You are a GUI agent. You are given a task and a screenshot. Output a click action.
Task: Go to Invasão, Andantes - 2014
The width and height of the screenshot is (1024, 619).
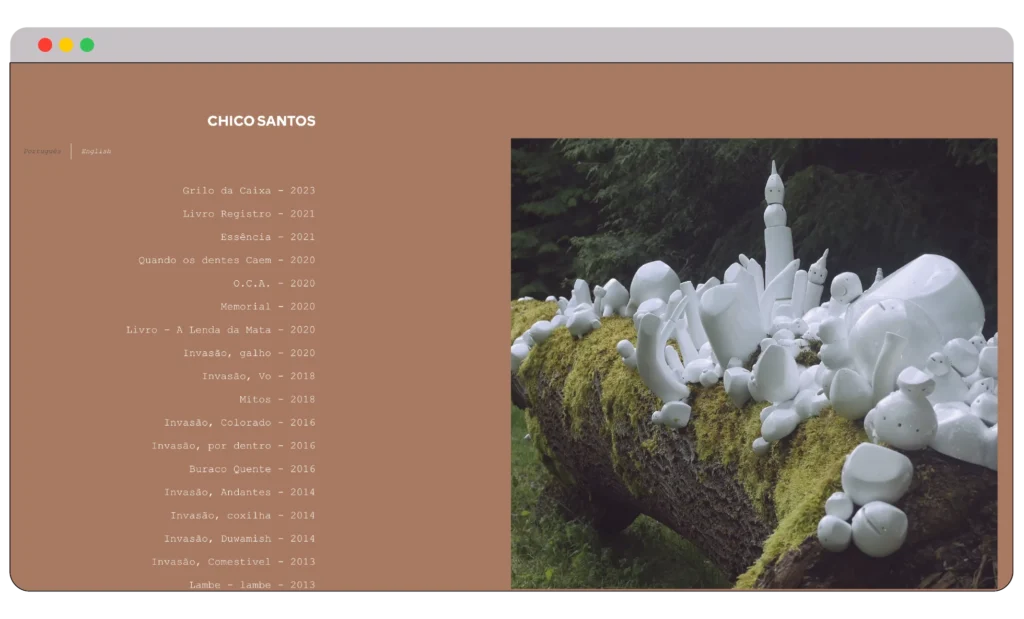click(239, 492)
